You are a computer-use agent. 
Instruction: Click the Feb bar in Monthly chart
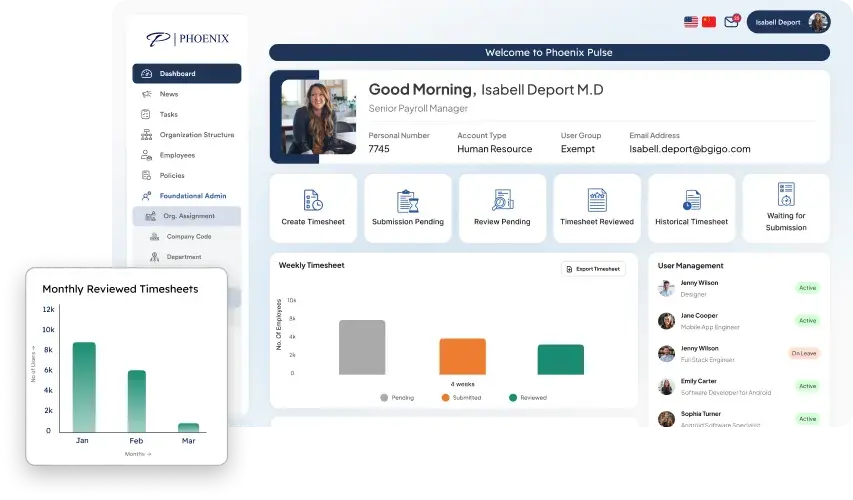[x=137, y=401]
